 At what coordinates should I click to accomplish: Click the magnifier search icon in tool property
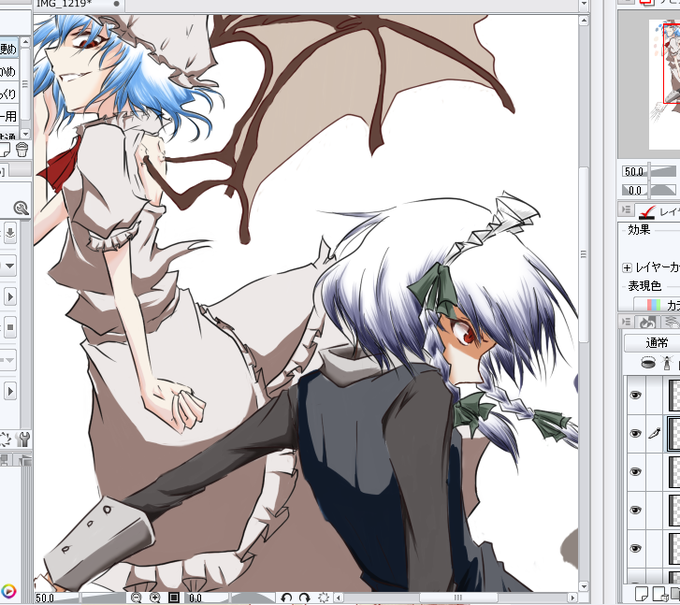click(x=21, y=208)
